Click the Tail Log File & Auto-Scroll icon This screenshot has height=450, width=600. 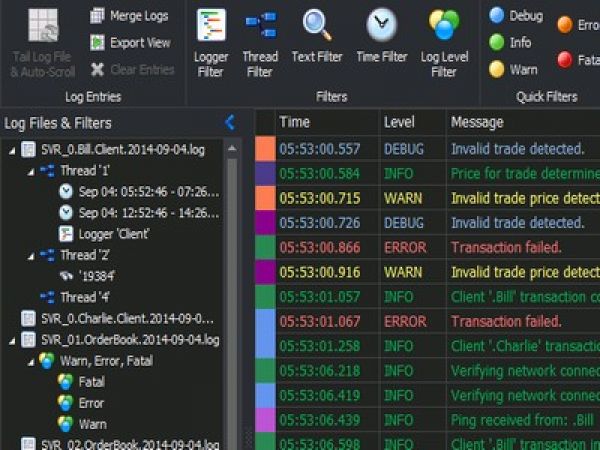click(x=43, y=25)
